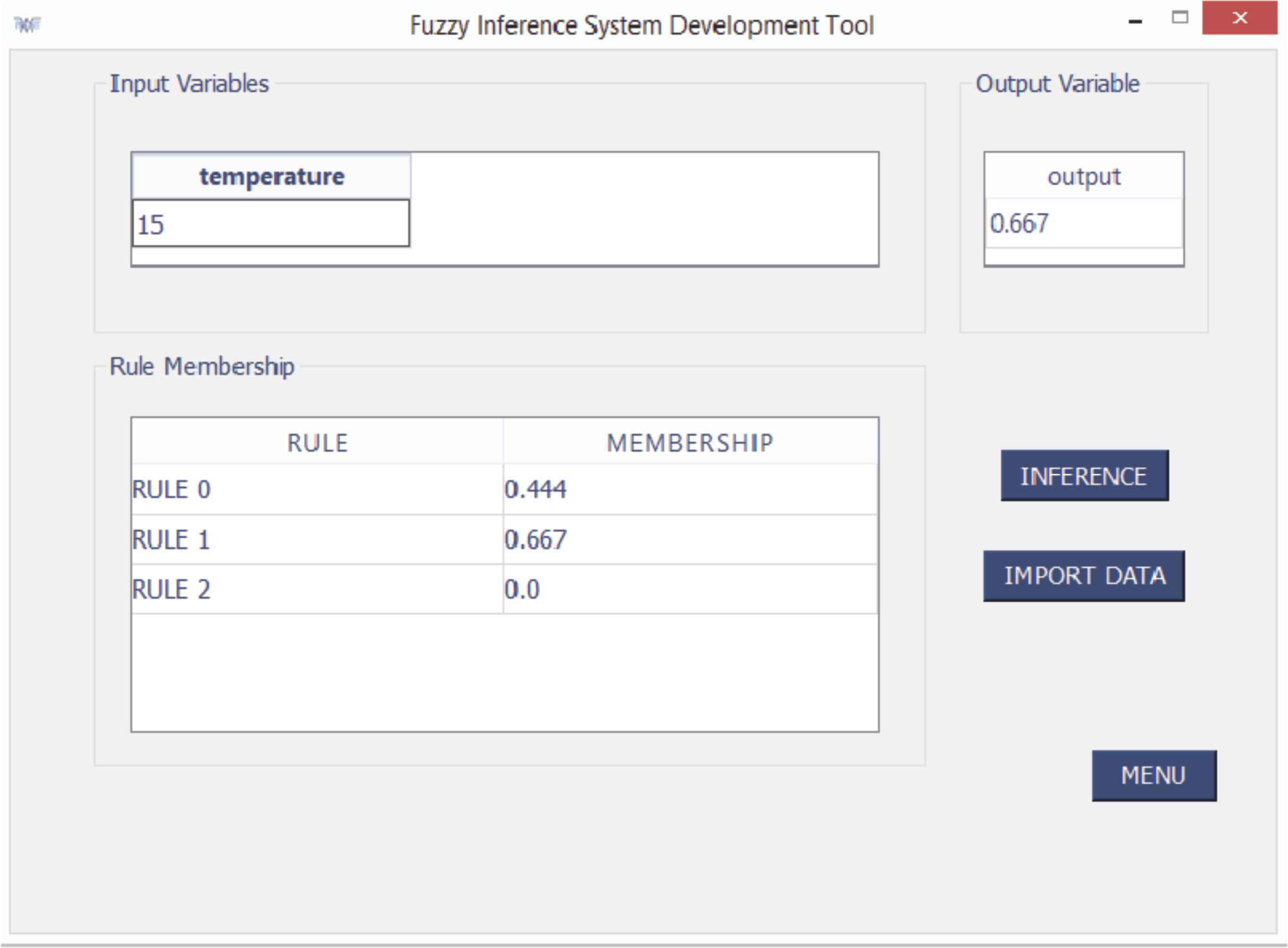
Task: Select the temperature column header
Action: tap(271, 176)
